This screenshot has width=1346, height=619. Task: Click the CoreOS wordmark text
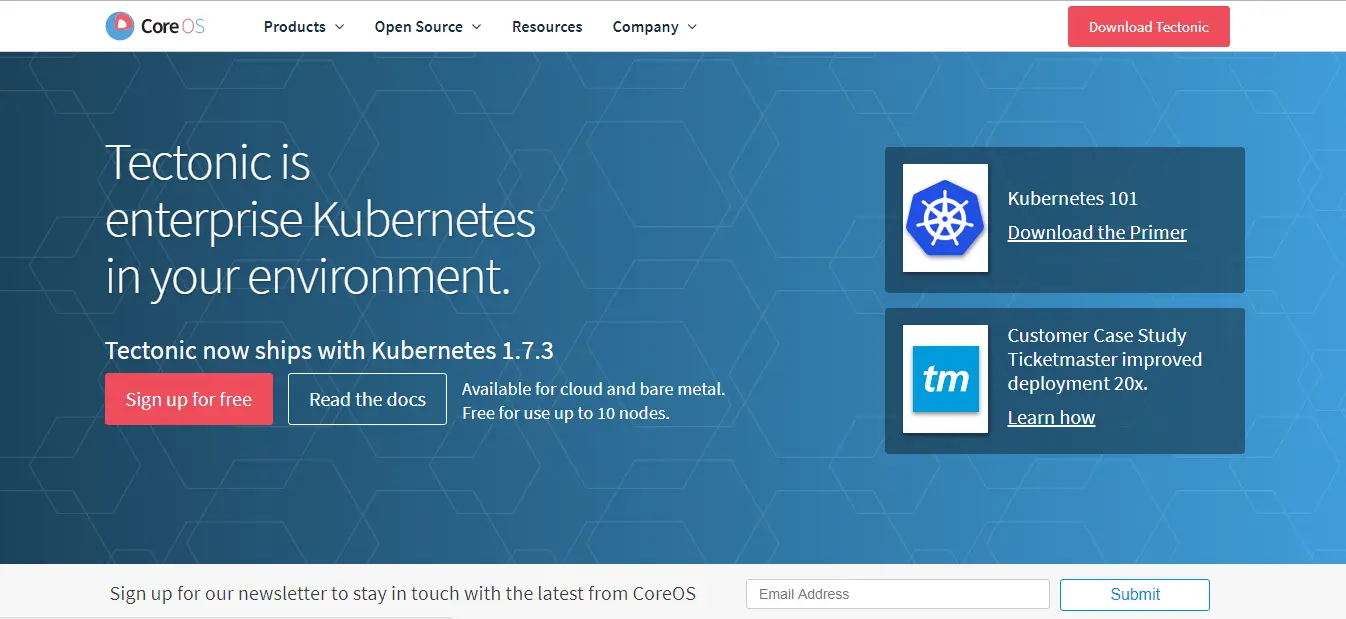(x=173, y=27)
